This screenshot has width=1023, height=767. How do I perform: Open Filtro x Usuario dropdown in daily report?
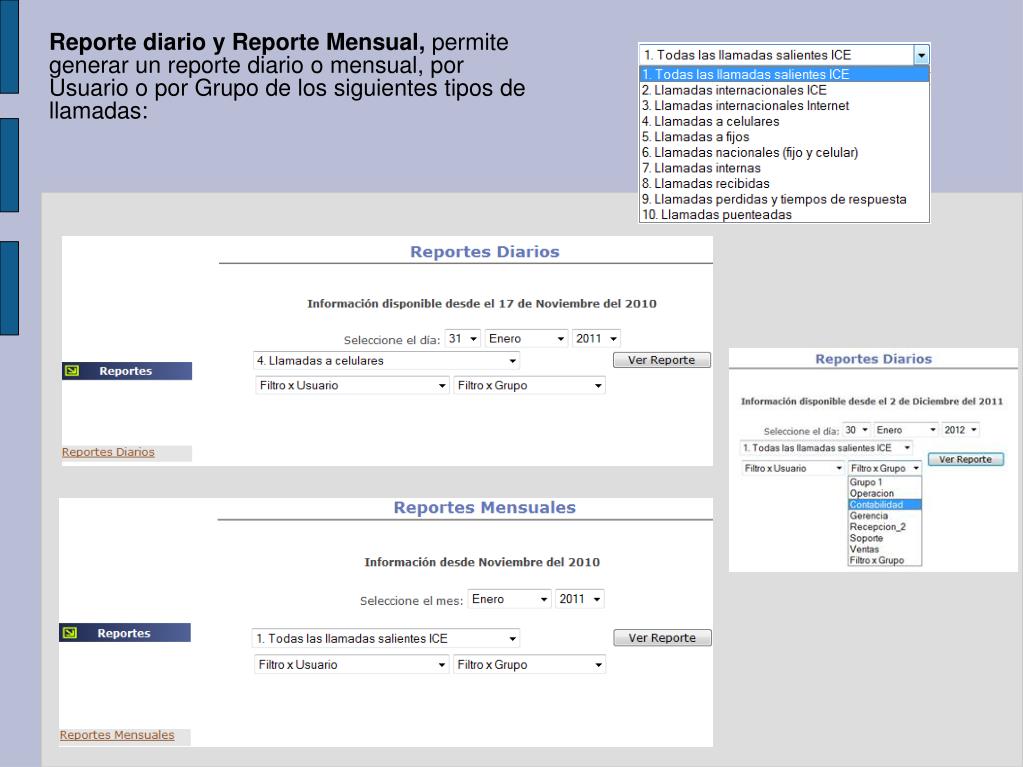coord(351,384)
